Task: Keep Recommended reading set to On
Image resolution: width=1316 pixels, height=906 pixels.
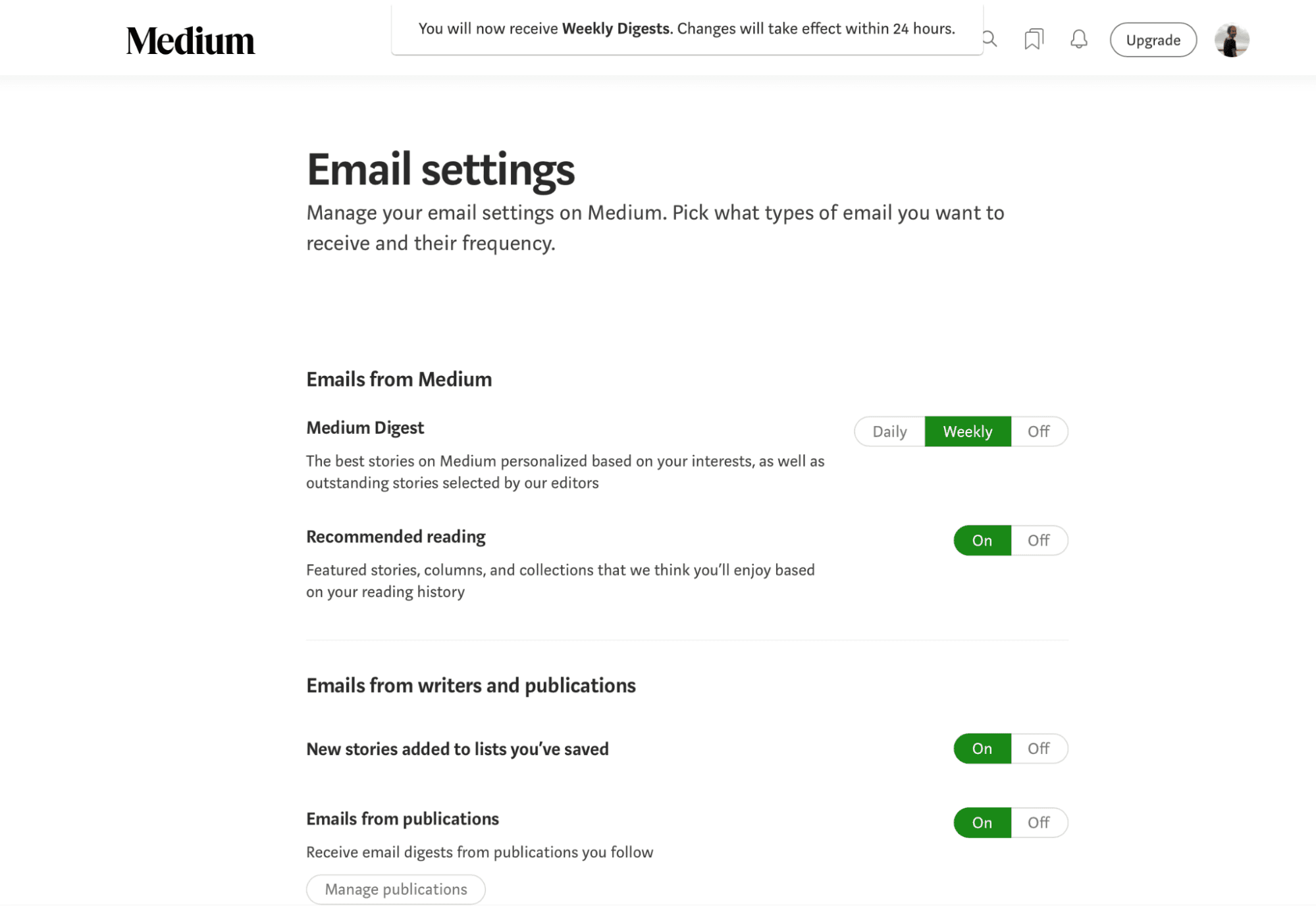Action: [981, 540]
